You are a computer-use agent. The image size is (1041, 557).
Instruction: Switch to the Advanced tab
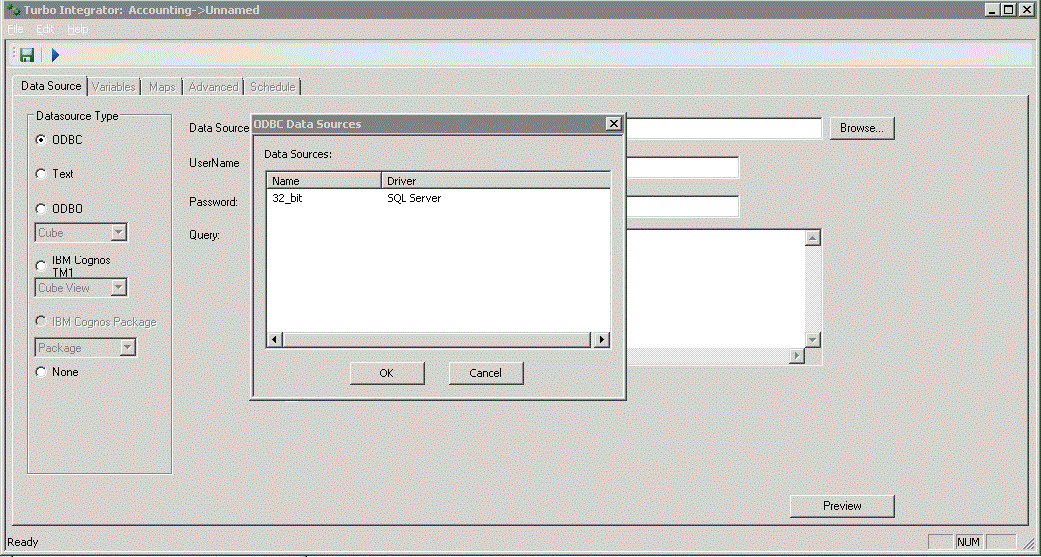[x=213, y=87]
